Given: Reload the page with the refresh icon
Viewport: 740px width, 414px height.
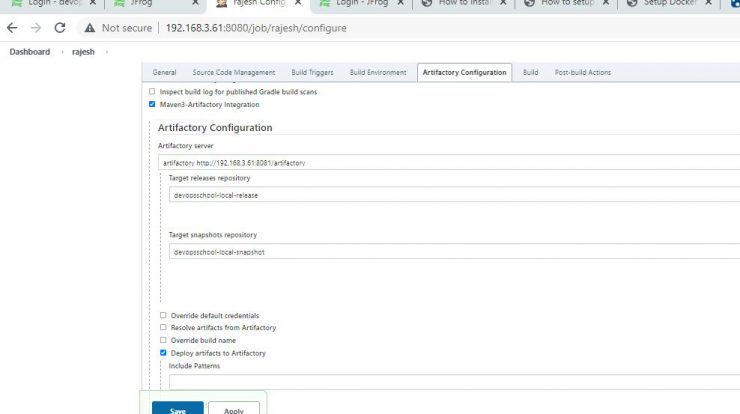Looking at the screenshot, I should pos(60,28).
